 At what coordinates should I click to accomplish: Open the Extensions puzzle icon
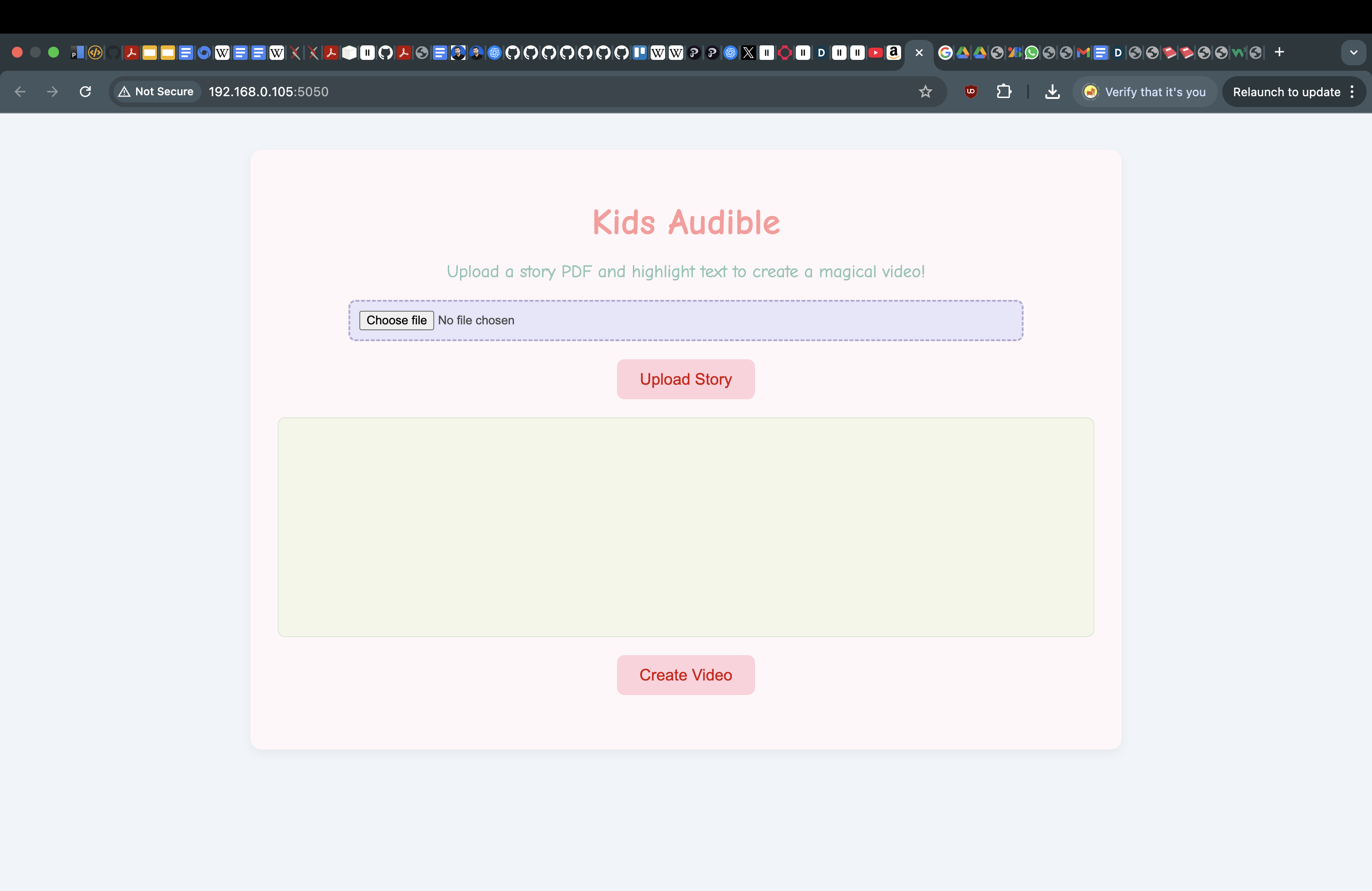tap(1004, 92)
